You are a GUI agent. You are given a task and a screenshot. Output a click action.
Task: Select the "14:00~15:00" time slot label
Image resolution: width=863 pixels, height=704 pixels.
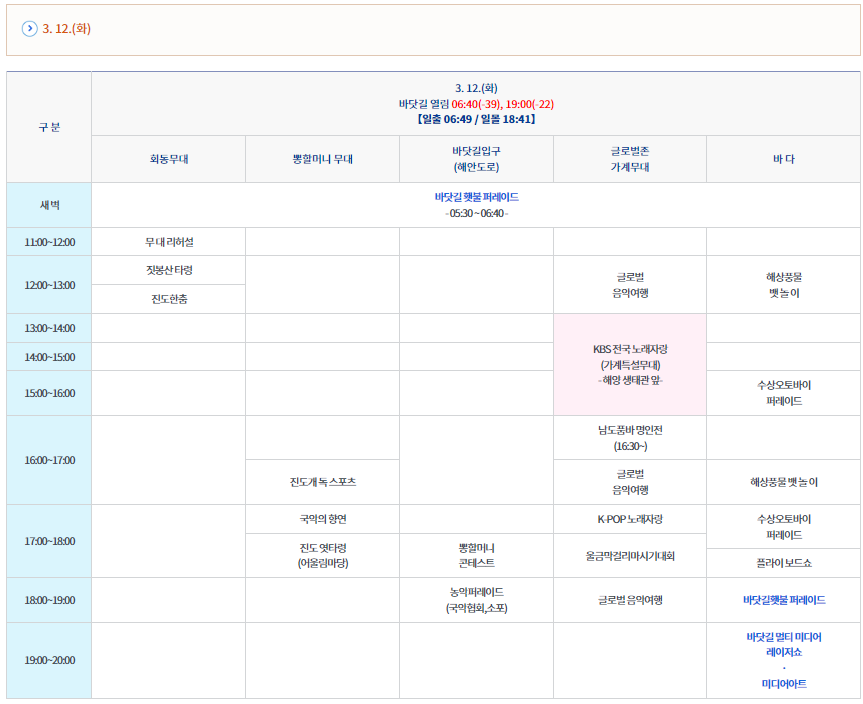point(49,357)
